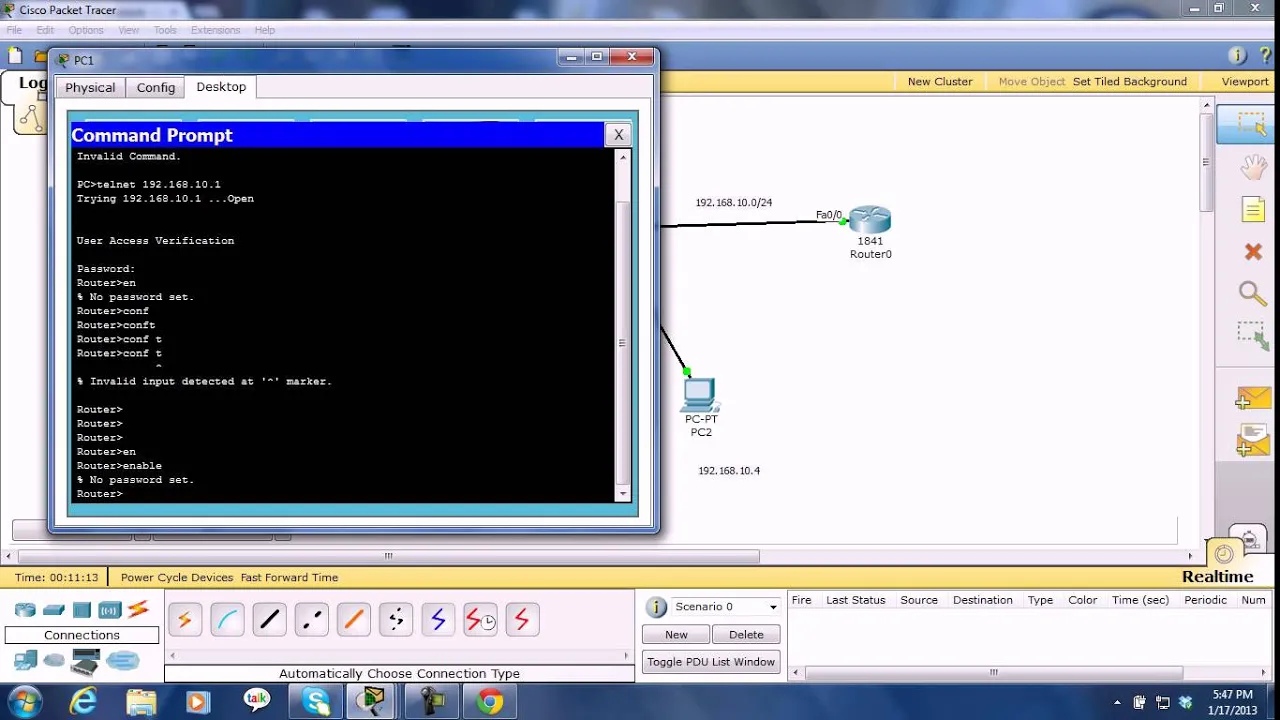Switch to the Desktop tab in PC1
This screenshot has width=1280, height=720.
click(221, 87)
